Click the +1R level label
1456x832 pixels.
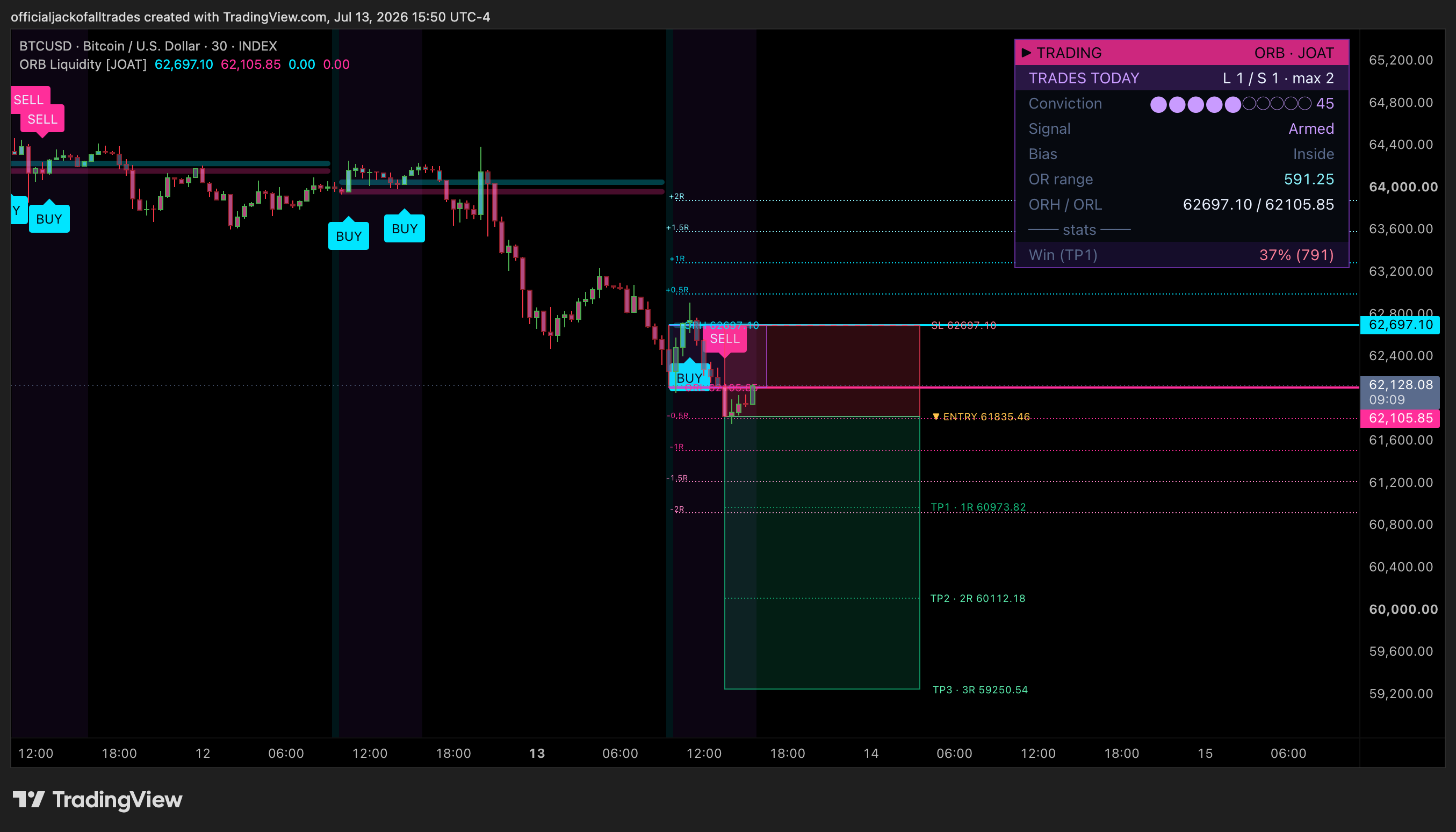coord(677,259)
